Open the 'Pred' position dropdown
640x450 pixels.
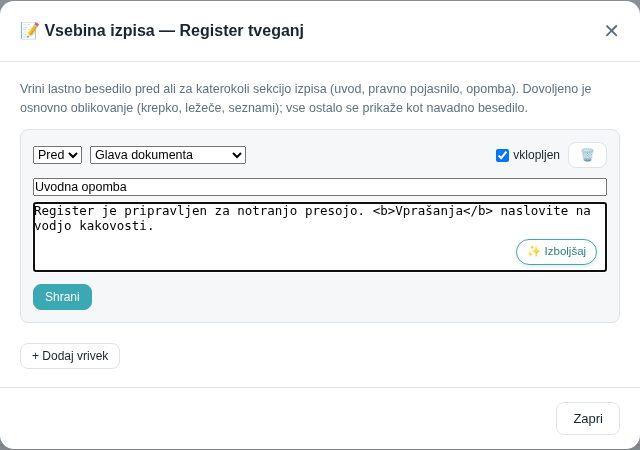58,155
